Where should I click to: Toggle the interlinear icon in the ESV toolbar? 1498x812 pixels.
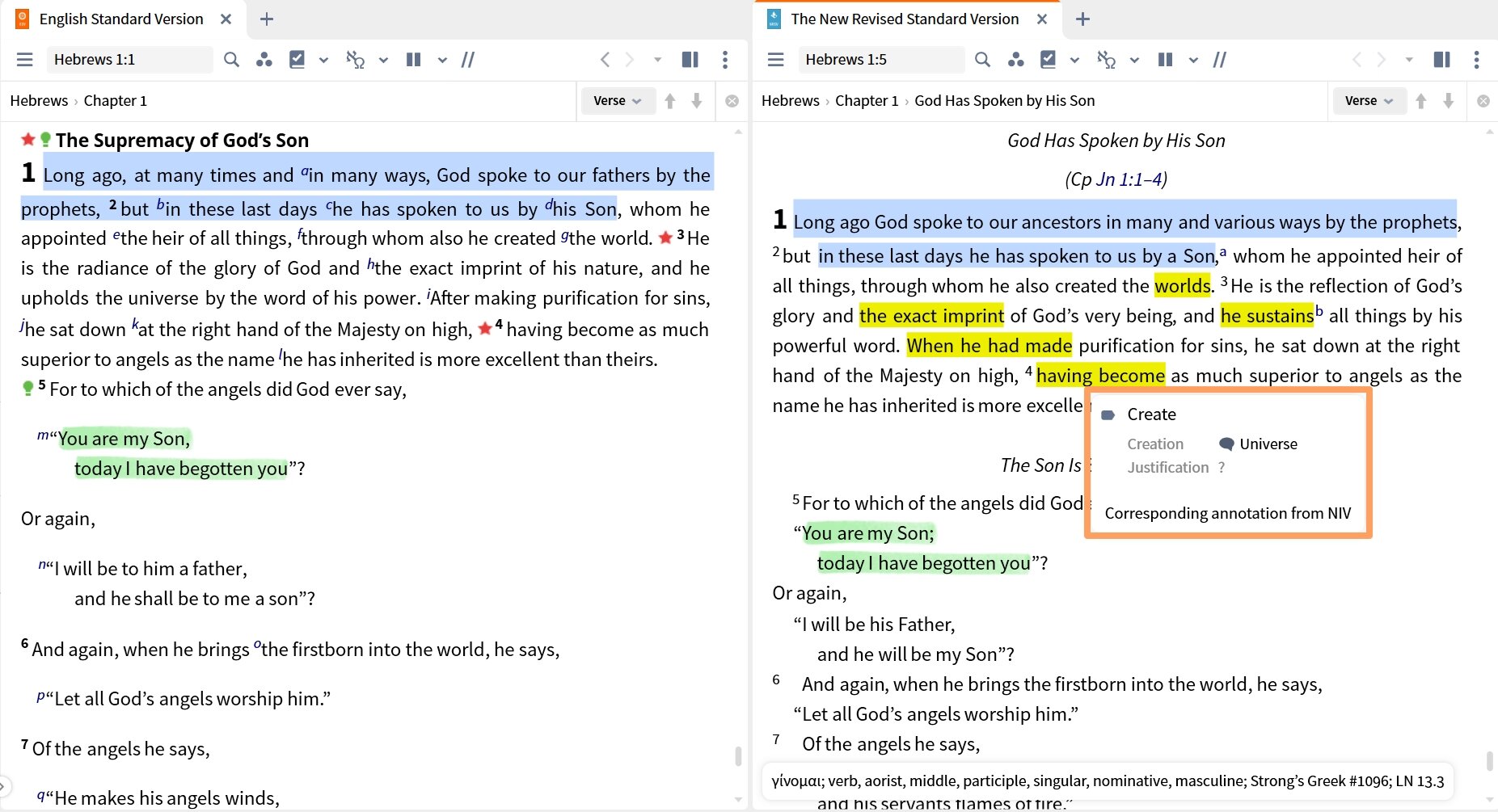[x=356, y=60]
